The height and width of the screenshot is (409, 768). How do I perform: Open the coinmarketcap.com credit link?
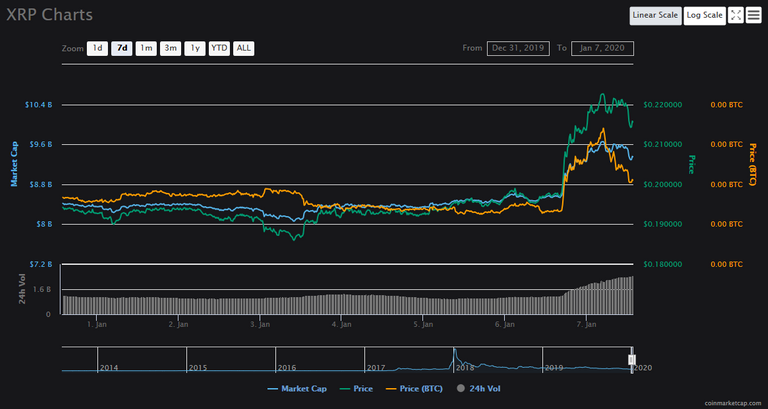725,402
